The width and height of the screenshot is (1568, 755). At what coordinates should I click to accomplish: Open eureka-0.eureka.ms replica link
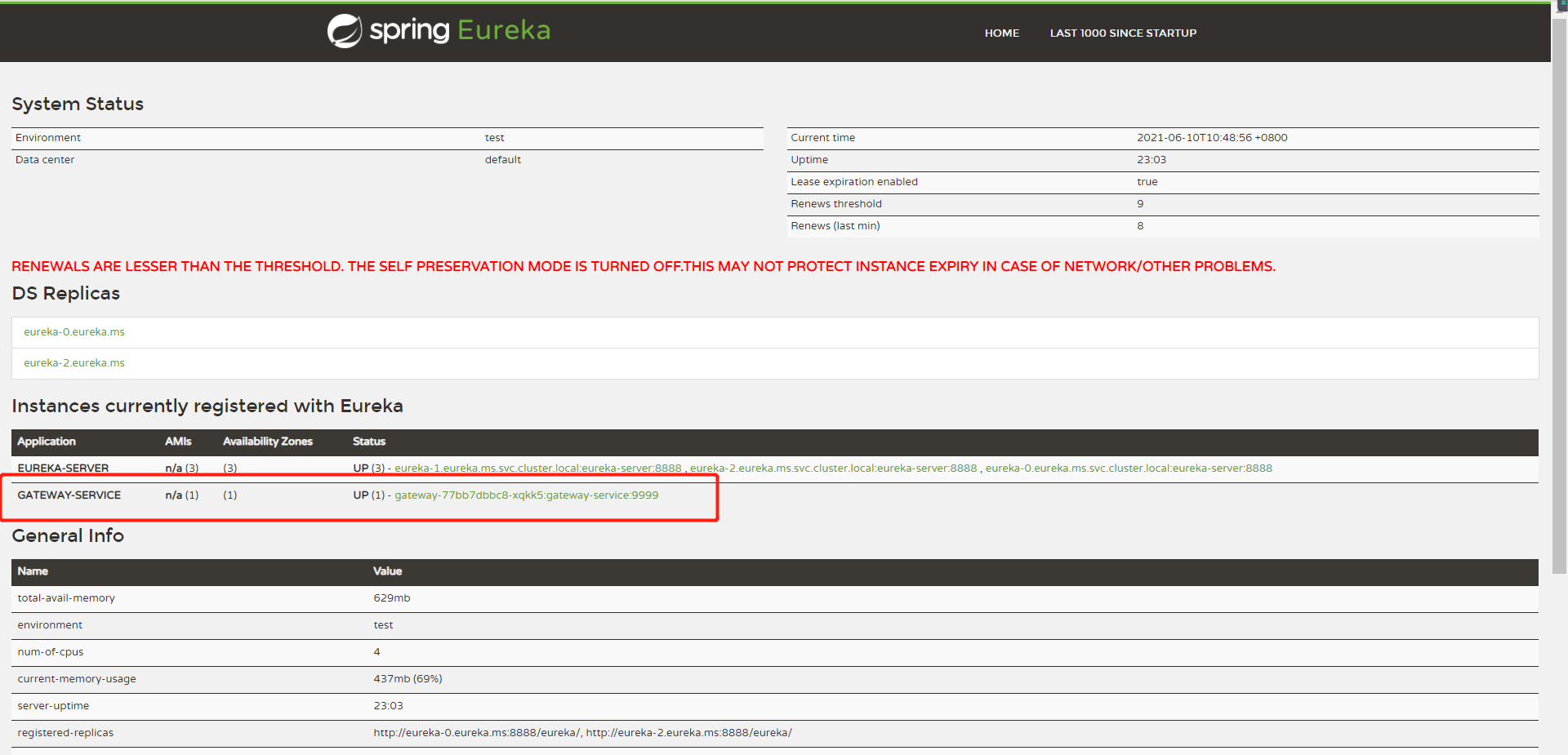(x=74, y=332)
